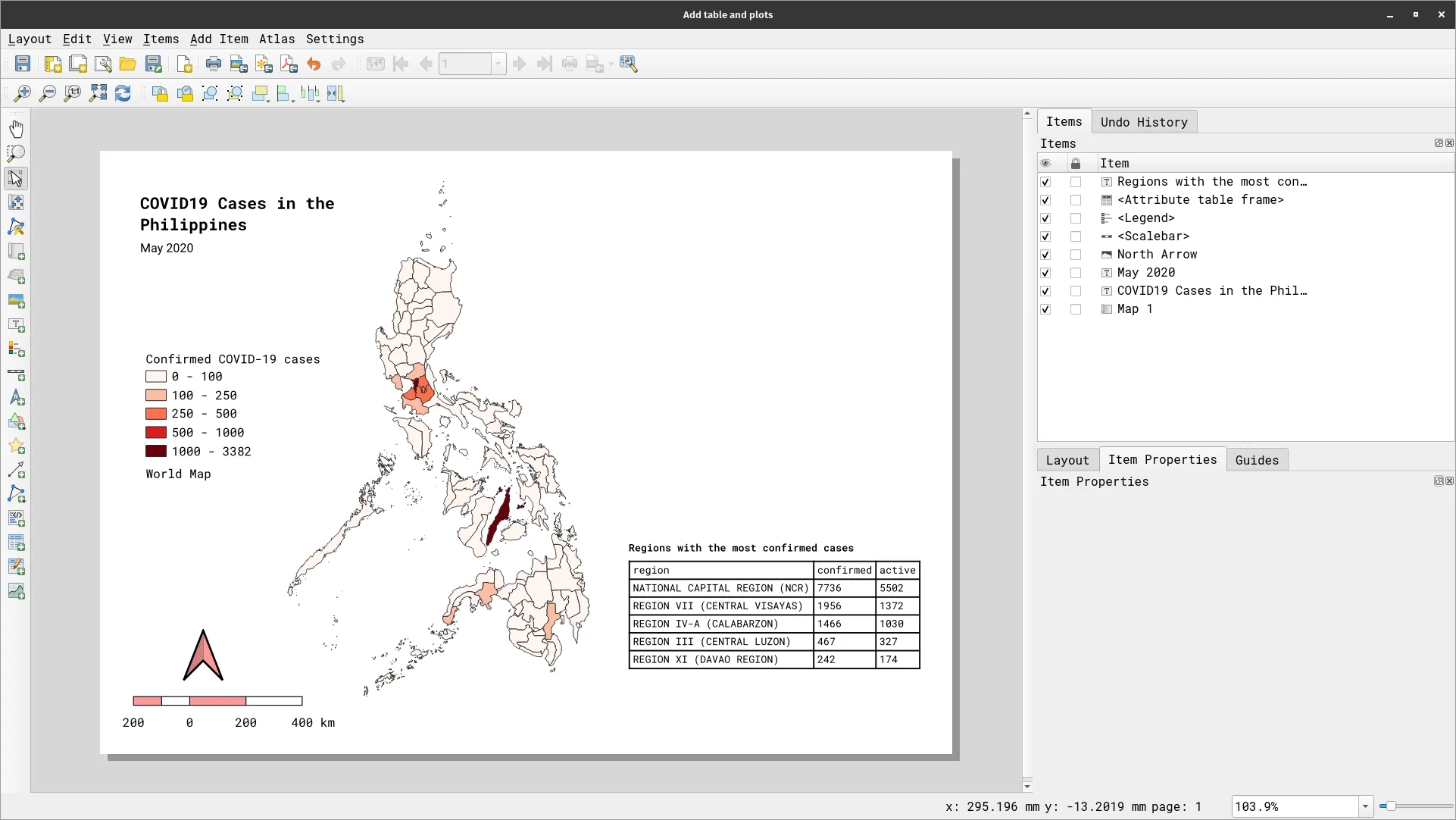Viewport: 1456px width, 820px height.
Task: Select the Add Attribute Table tool
Action: click(x=16, y=543)
